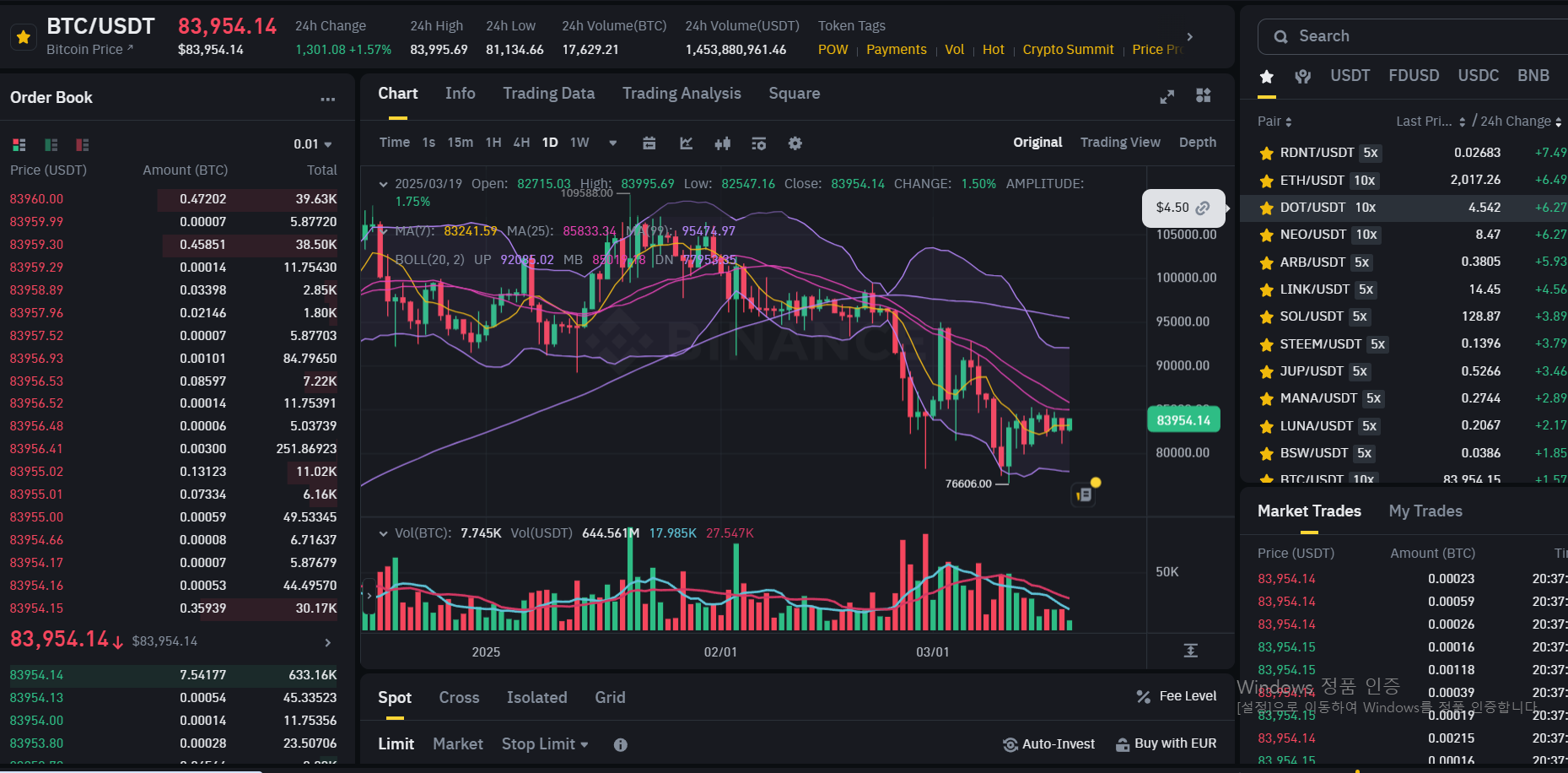The width and height of the screenshot is (1568, 773).
Task: Switch to Trading Analysis tab
Action: (x=682, y=94)
